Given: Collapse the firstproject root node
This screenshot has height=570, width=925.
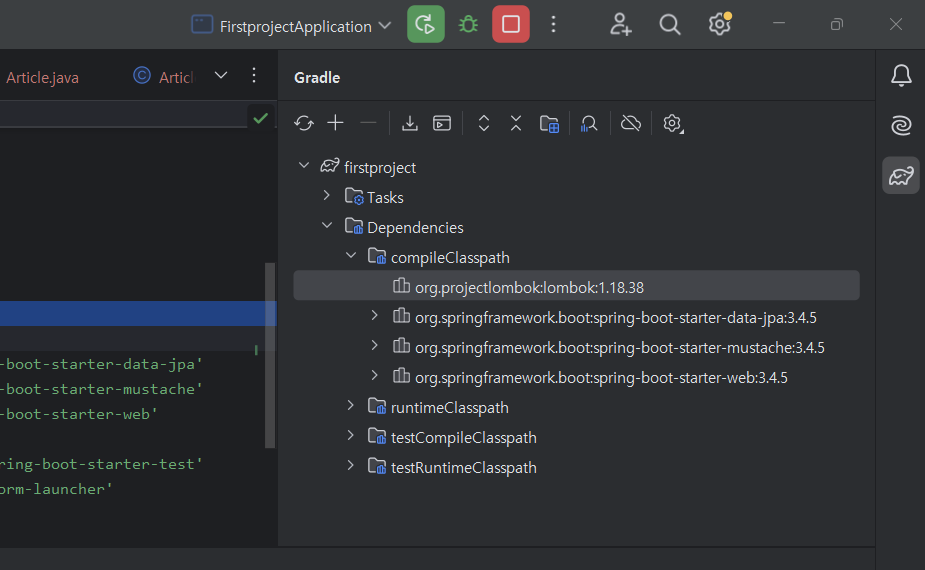Looking at the screenshot, I should click(x=304, y=166).
